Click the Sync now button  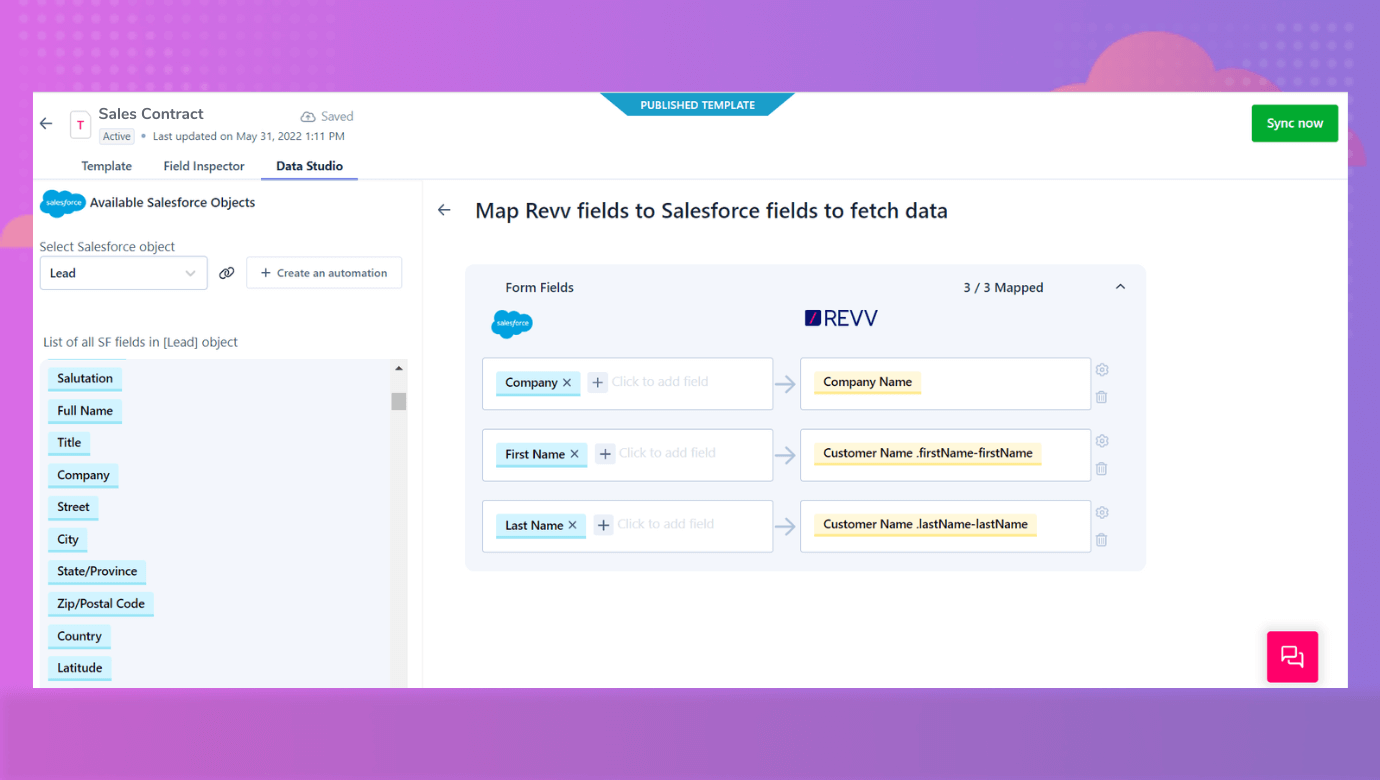click(x=1294, y=123)
